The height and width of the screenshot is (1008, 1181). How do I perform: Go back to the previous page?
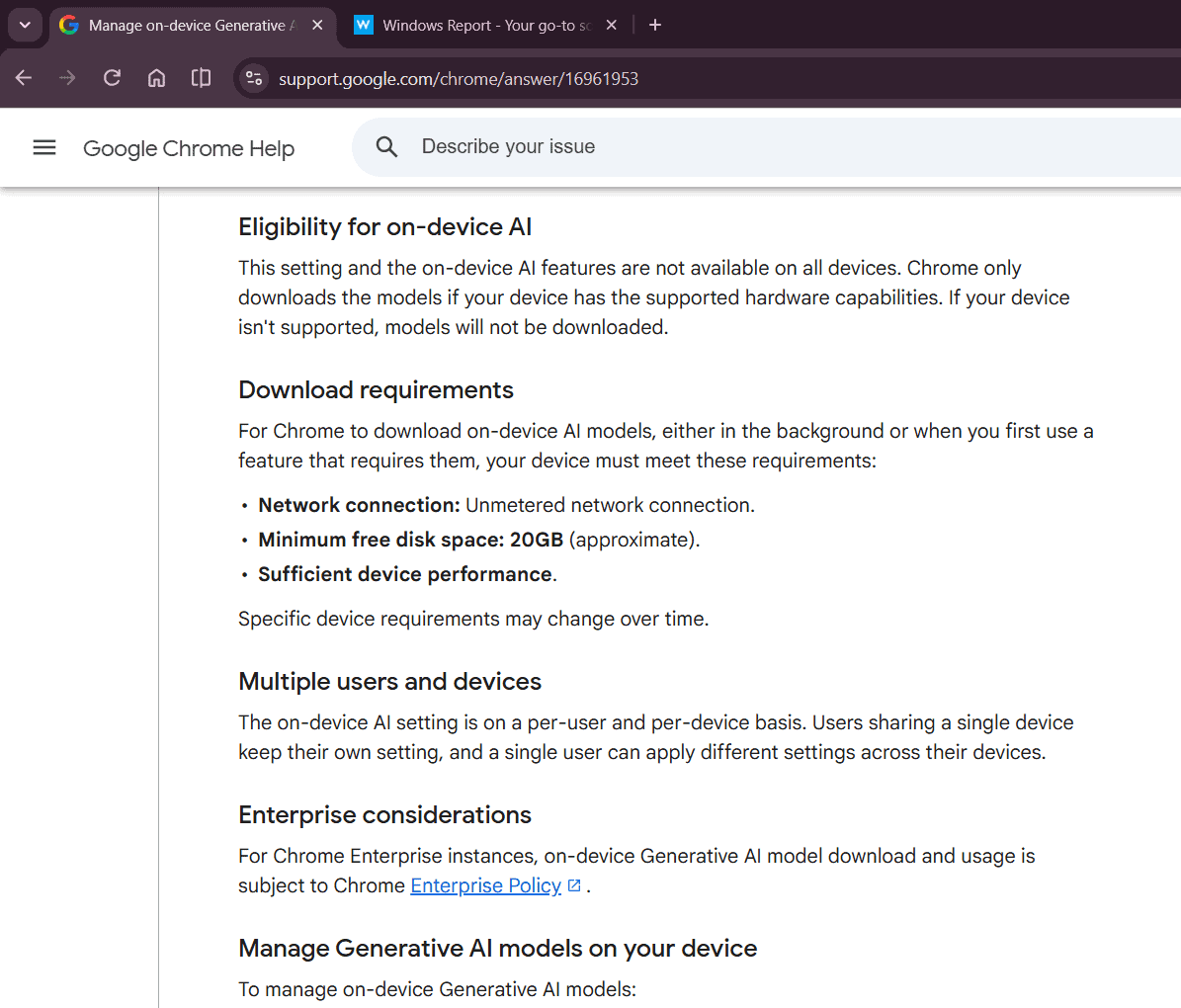[24, 78]
